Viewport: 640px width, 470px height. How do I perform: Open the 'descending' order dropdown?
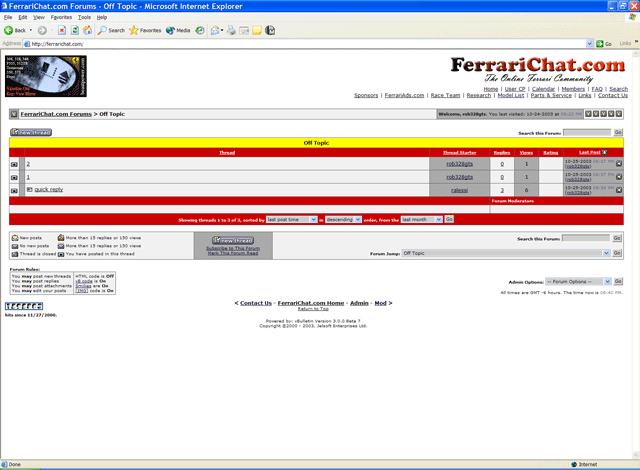point(343,219)
